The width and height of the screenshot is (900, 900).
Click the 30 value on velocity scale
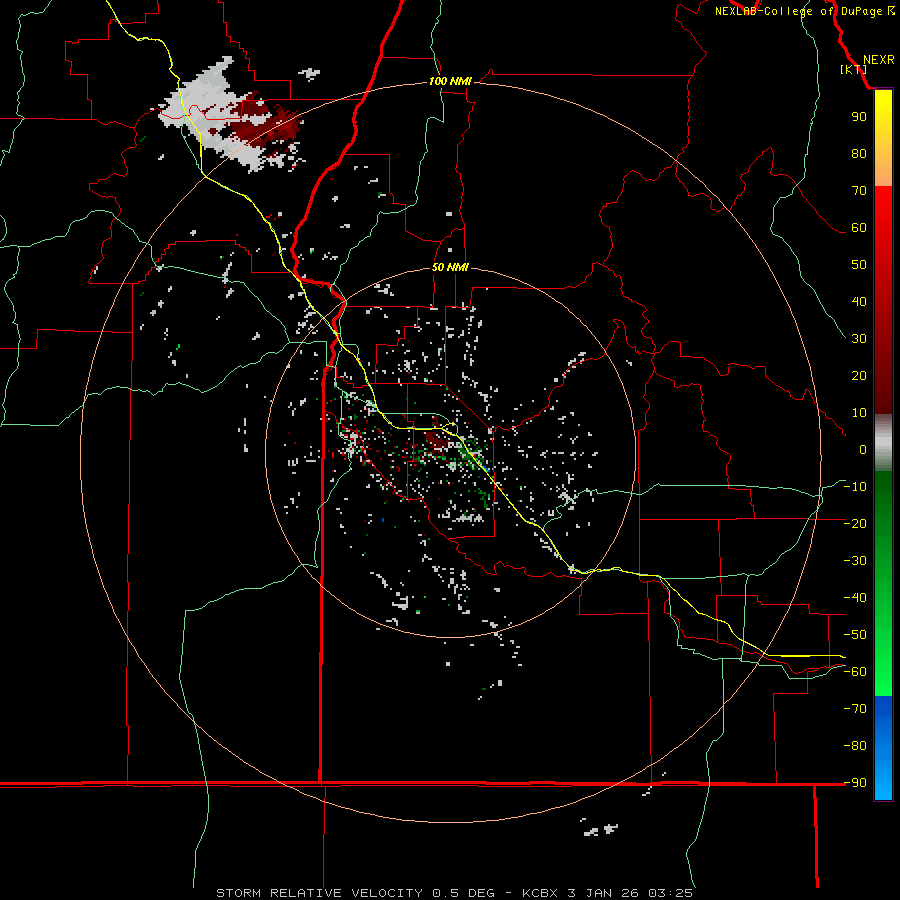(859, 339)
